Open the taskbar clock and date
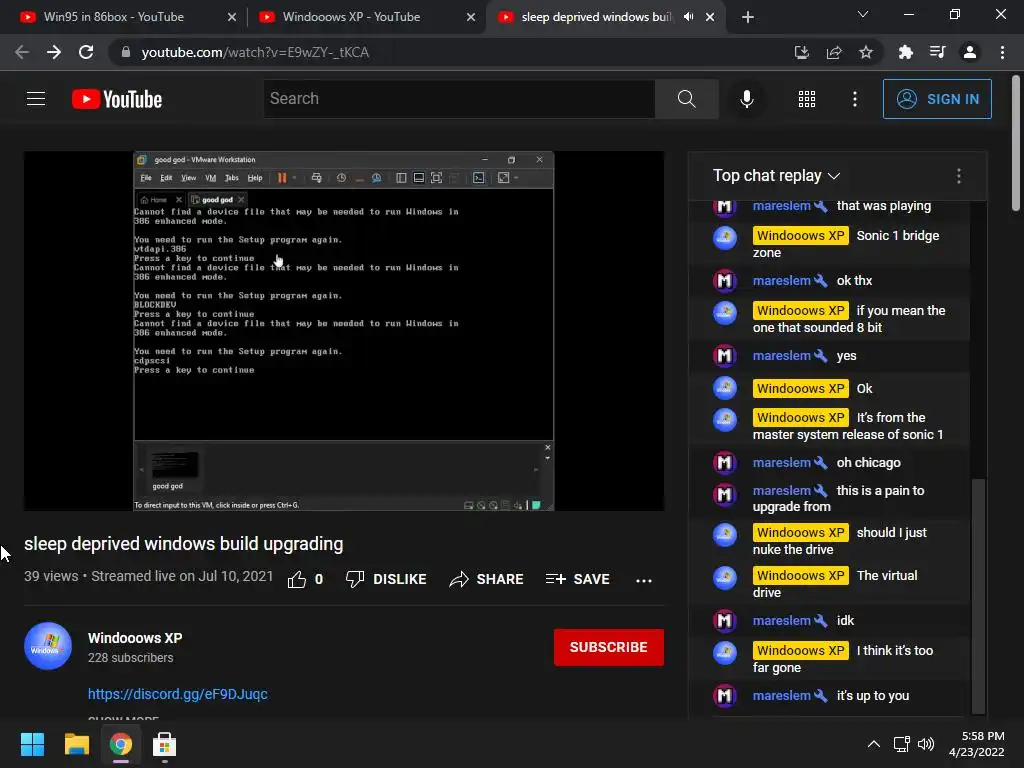 point(976,744)
